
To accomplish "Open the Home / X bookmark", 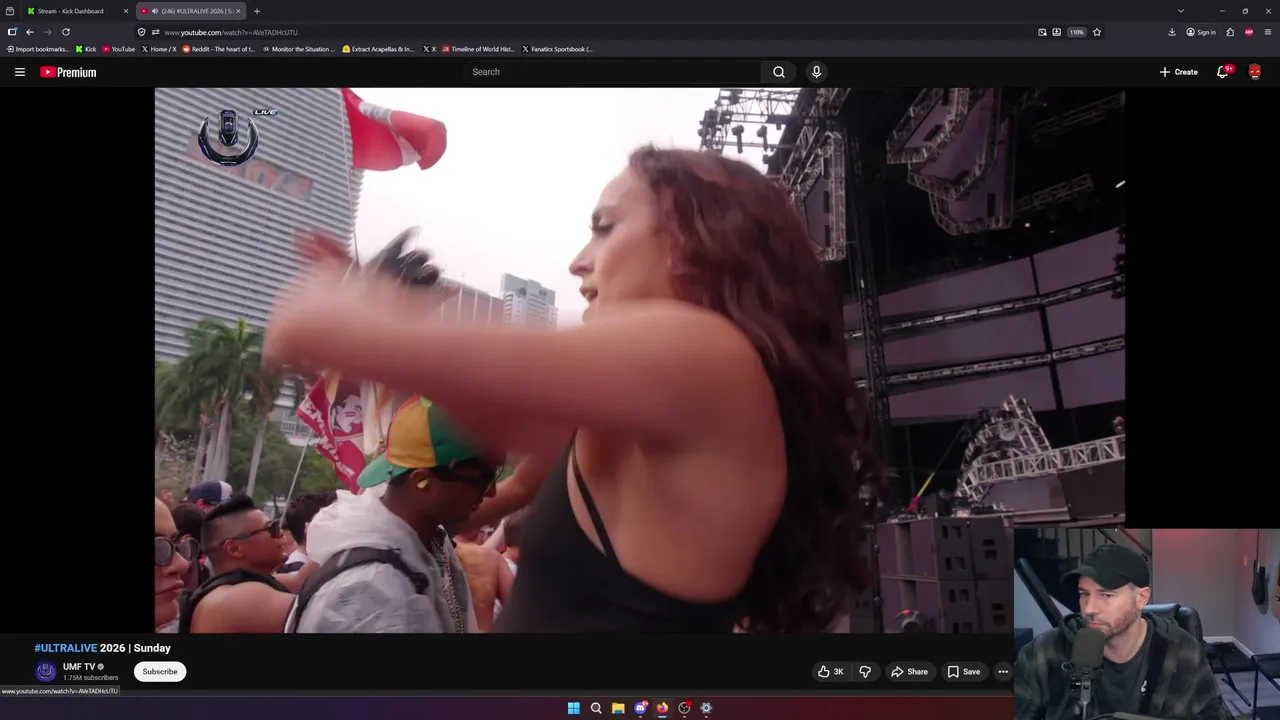I will (159, 49).
